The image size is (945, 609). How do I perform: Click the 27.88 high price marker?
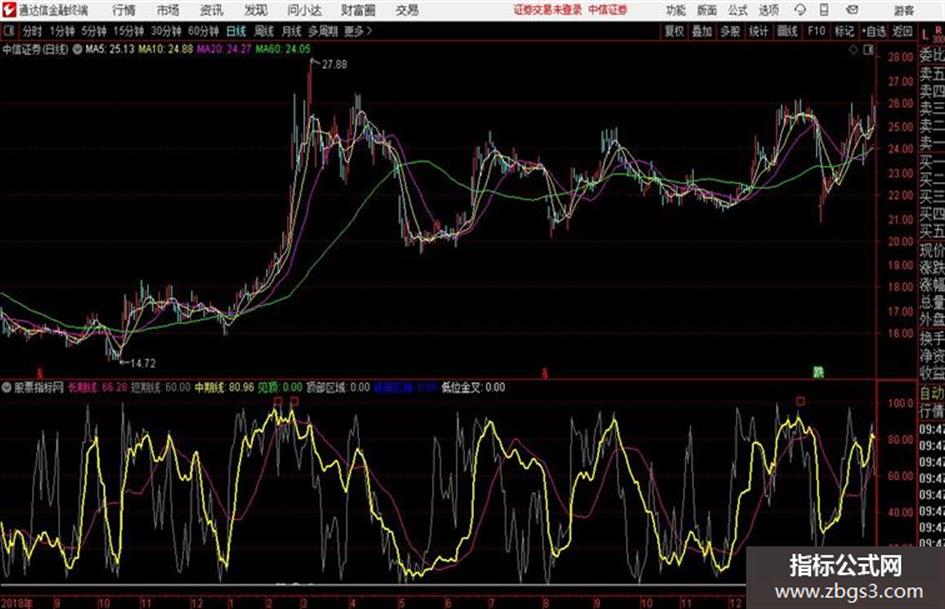point(334,65)
